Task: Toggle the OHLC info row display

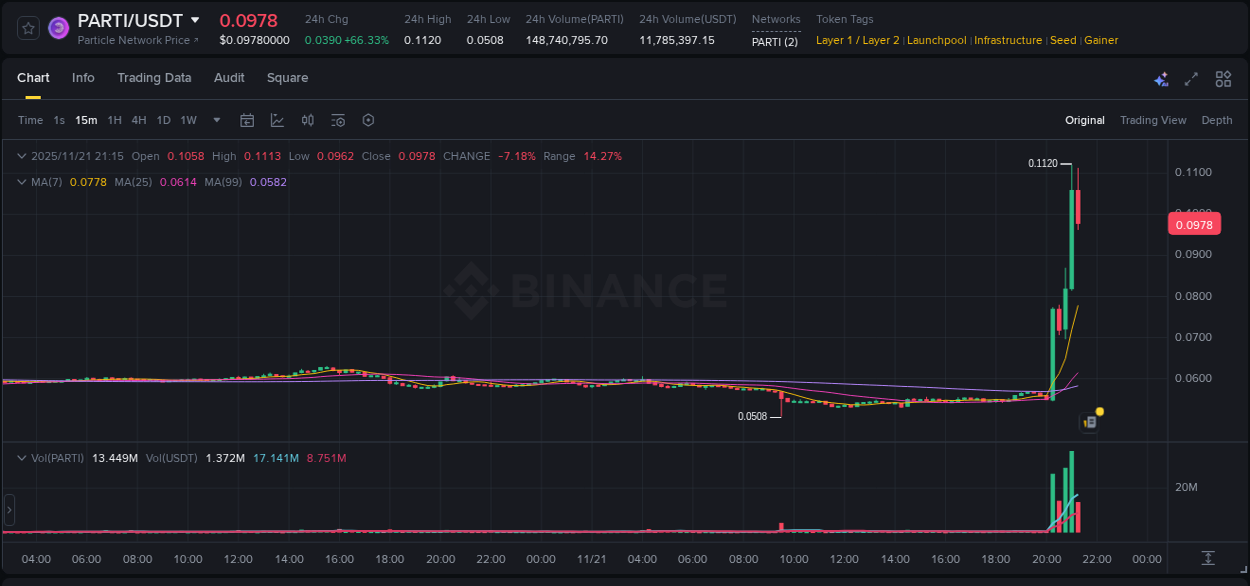Action: (x=20, y=156)
